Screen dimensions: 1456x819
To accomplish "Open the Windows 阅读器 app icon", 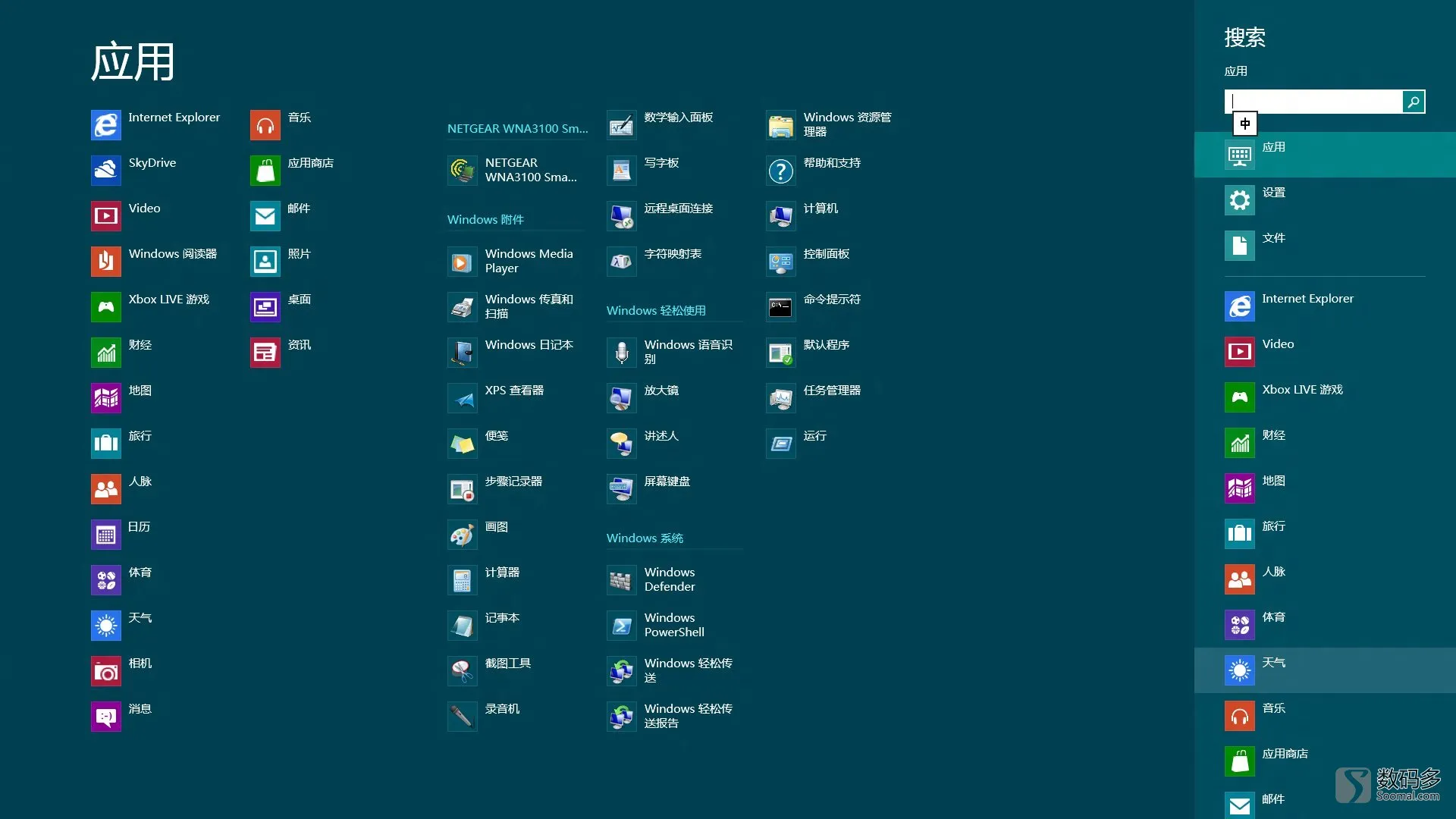I will click(x=106, y=262).
